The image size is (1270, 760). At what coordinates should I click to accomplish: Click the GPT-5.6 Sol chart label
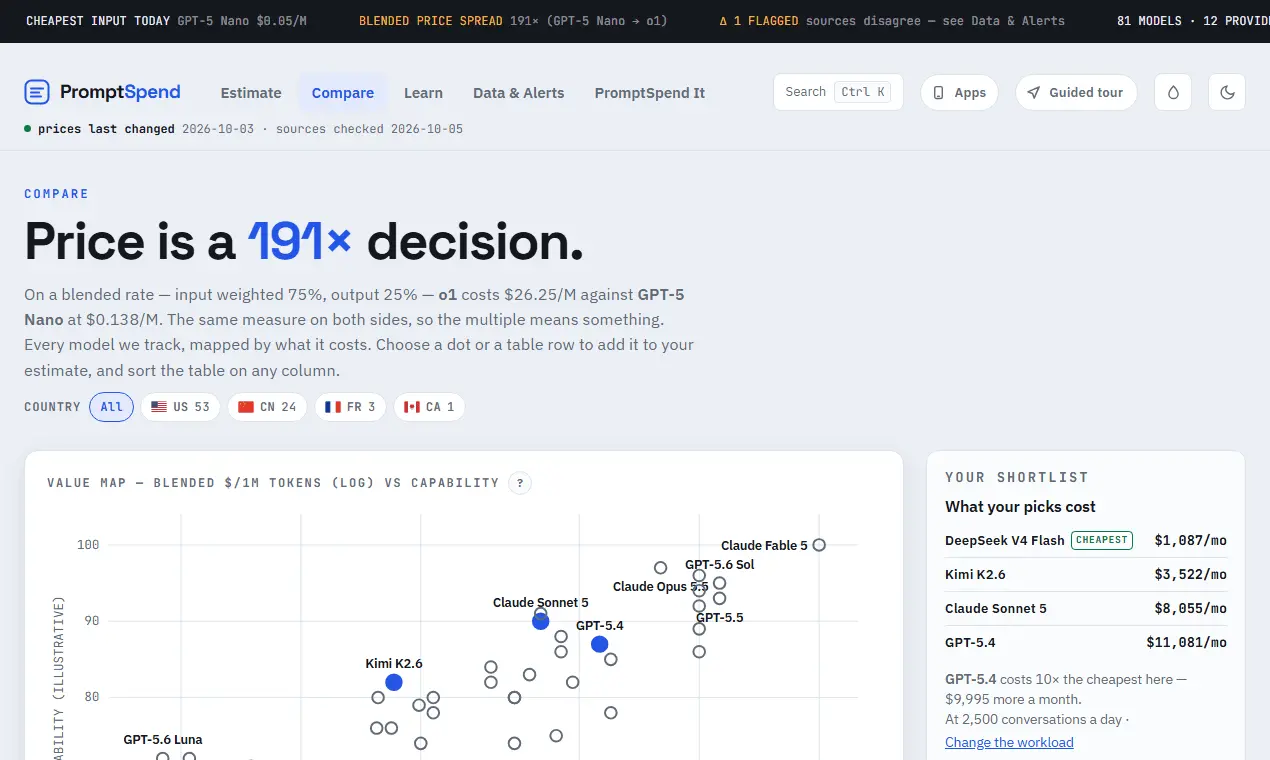point(720,565)
